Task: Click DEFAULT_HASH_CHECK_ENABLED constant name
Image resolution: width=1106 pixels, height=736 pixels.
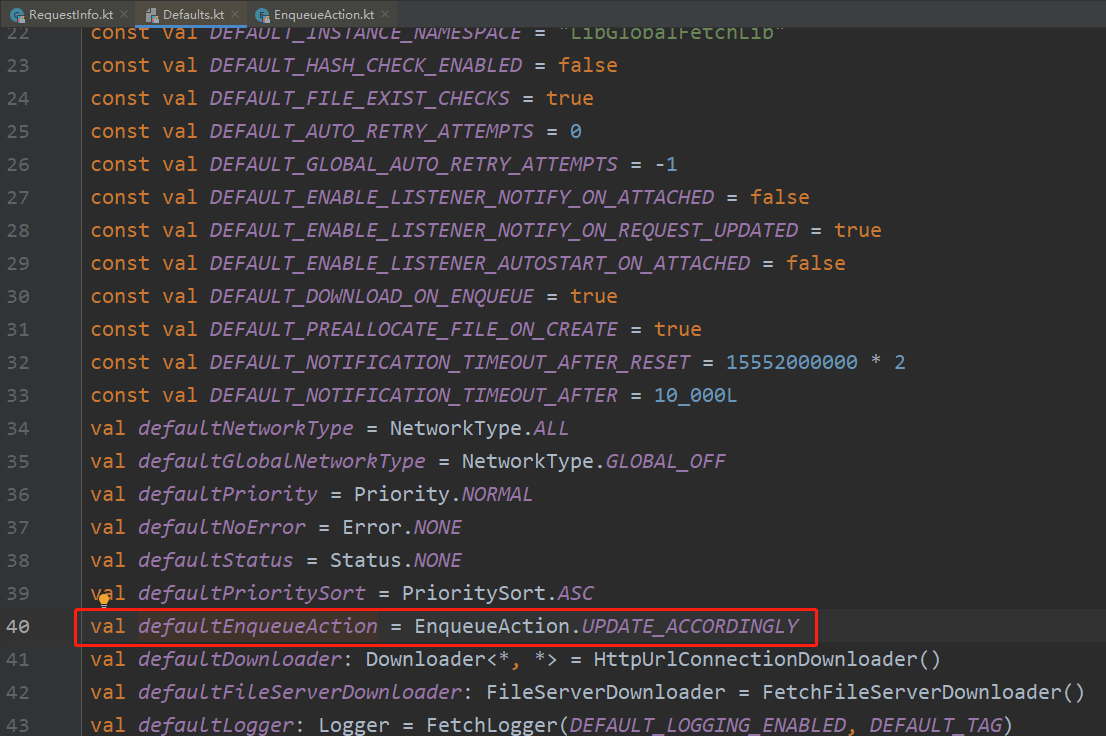Action: (x=365, y=66)
